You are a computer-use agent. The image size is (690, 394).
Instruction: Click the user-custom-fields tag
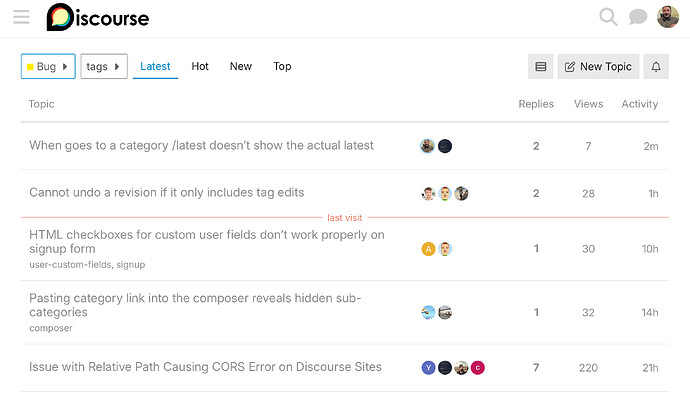[70, 265]
